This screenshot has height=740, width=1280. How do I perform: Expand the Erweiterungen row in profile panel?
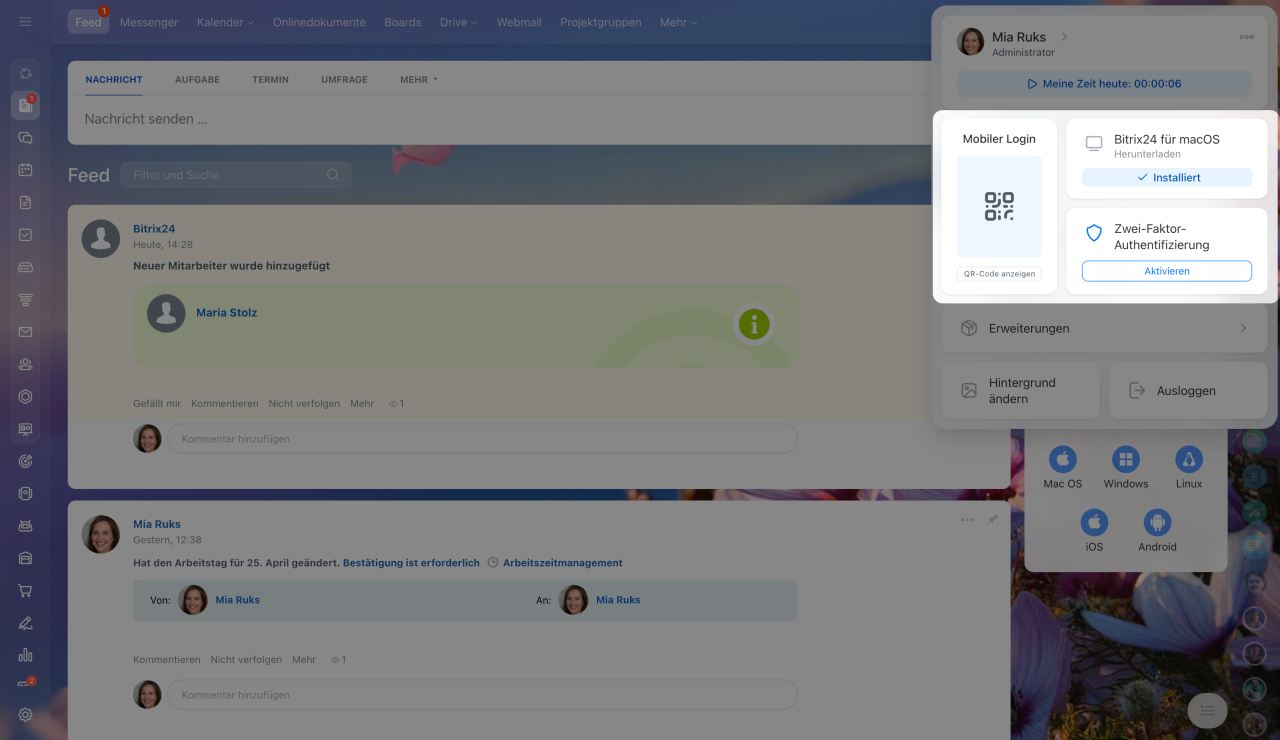(x=1104, y=328)
